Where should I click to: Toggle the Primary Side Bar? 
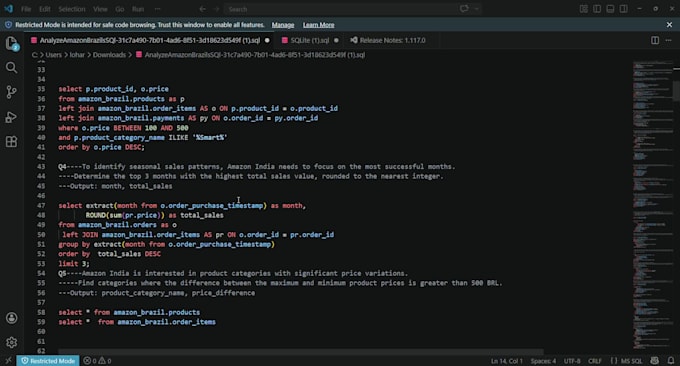pyautogui.click(x=597, y=9)
